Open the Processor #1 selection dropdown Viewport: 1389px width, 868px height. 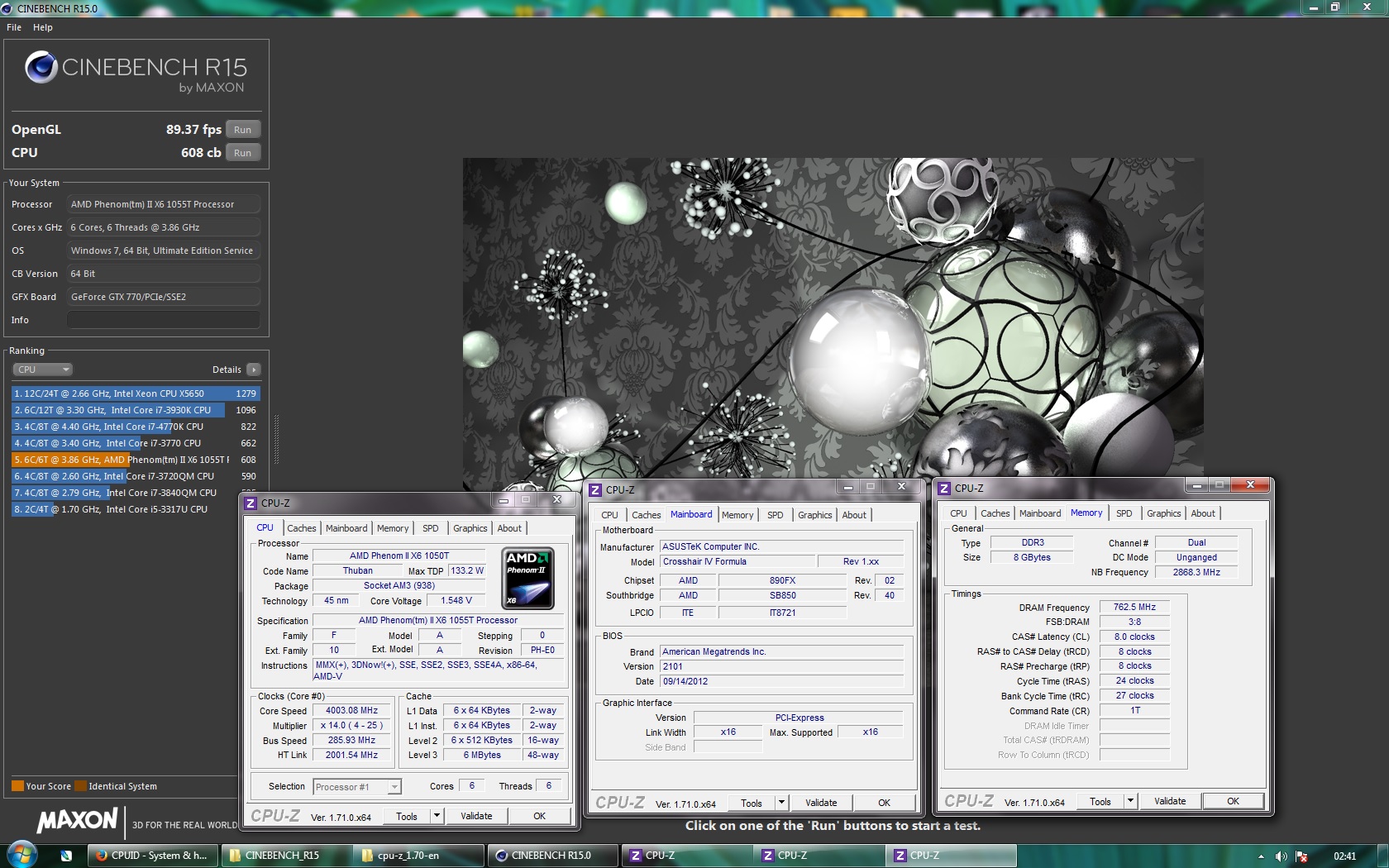pyautogui.click(x=357, y=787)
